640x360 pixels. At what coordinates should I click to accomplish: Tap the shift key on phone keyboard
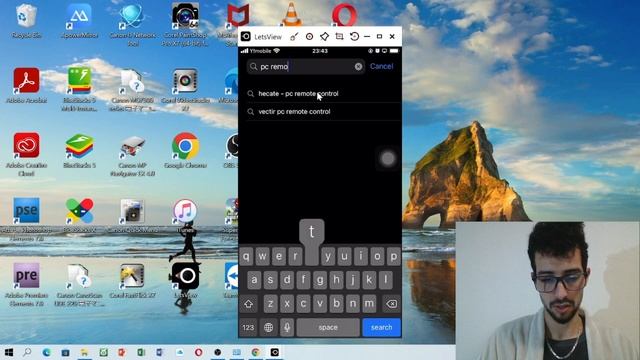[x=249, y=304]
